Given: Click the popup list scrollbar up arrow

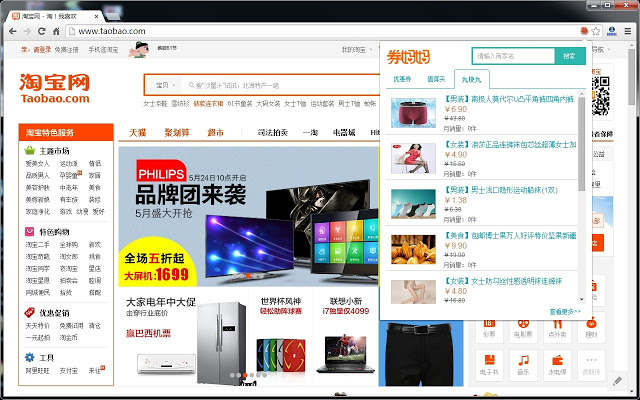Looking at the screenshot, I should [x=582, y=94].
